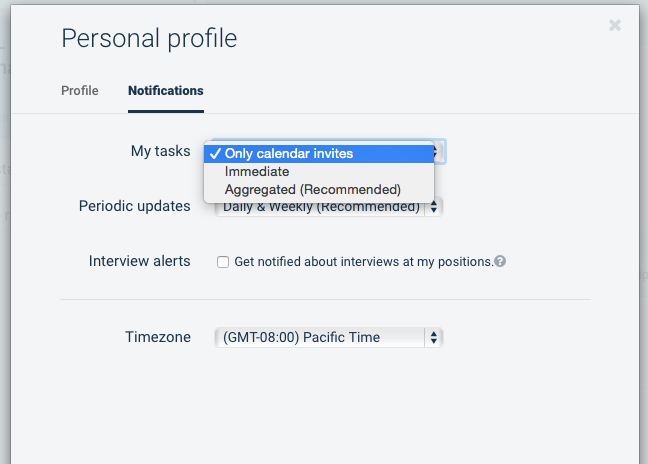Click the help question mark icon

click(x=500, y=262)
